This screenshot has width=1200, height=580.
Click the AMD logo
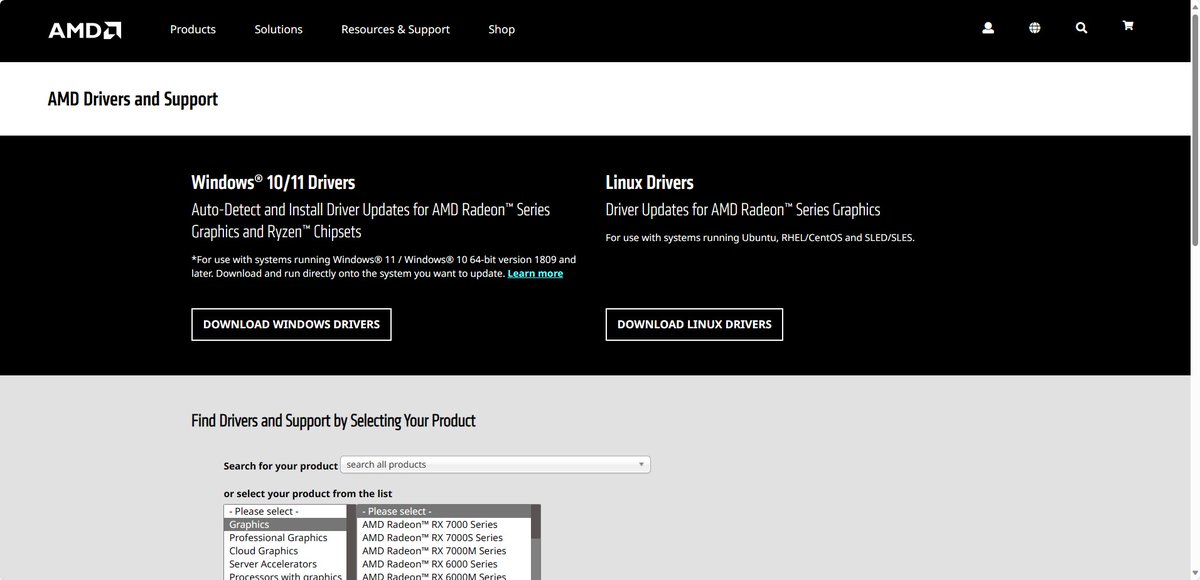pos(85,30)
